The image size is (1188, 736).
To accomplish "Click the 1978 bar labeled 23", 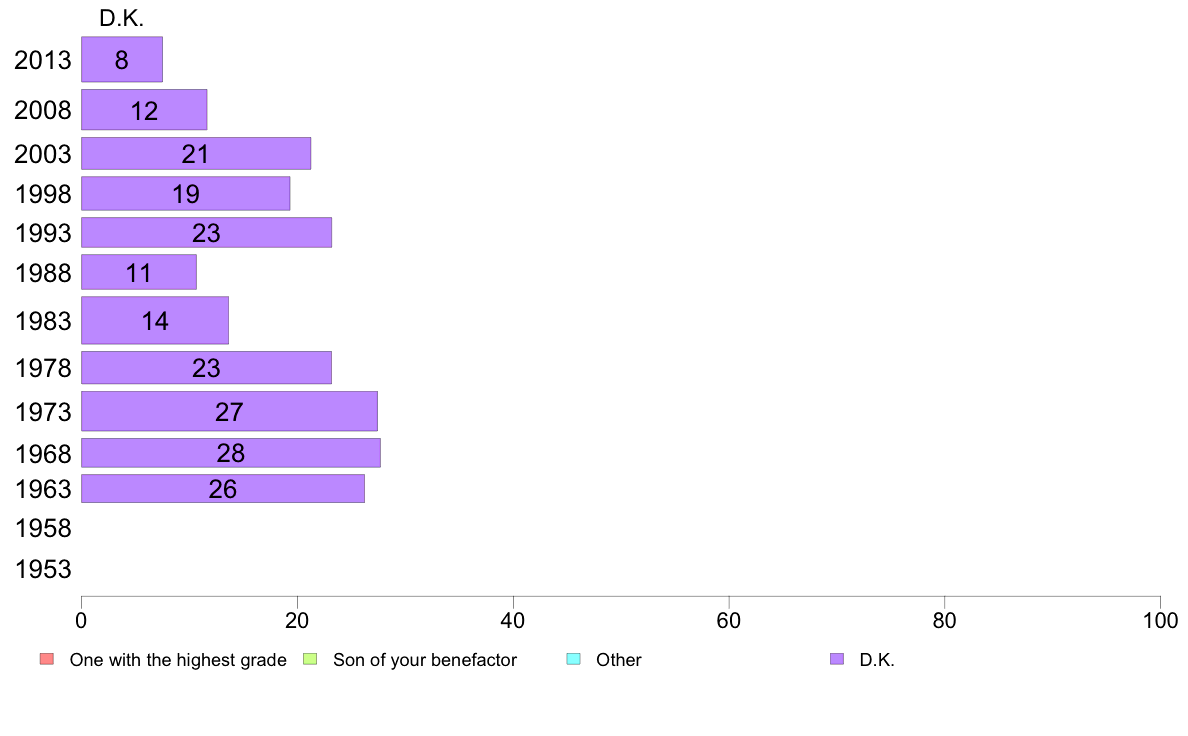I will pos(206,368).
